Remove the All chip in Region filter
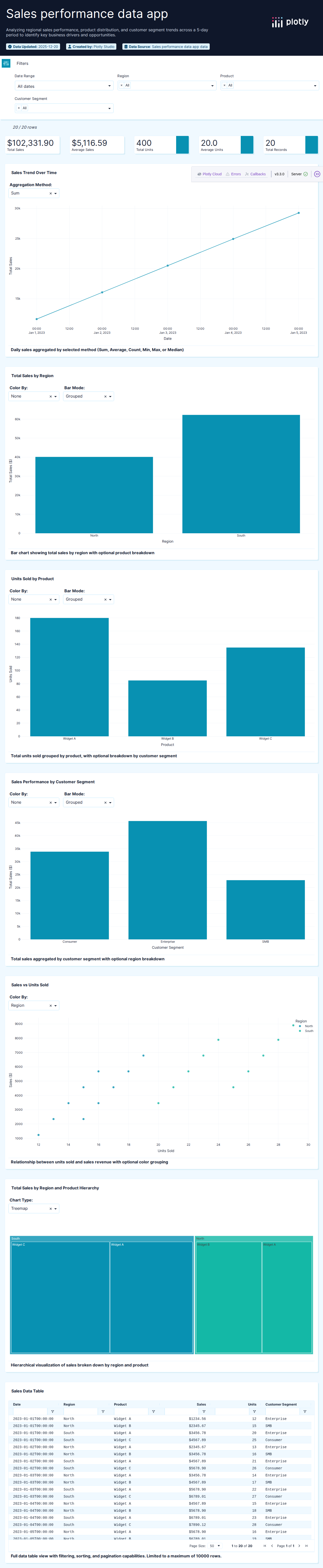This screenshot has height=1568, width=323. click(x=121, y=85)
